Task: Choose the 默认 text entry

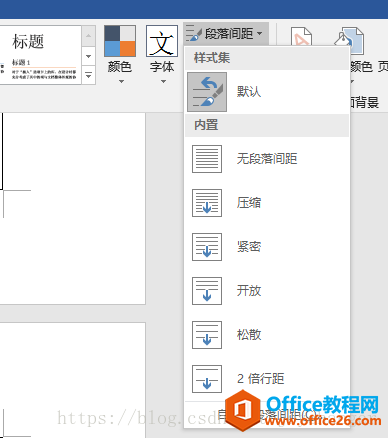Action: (249, 92)
